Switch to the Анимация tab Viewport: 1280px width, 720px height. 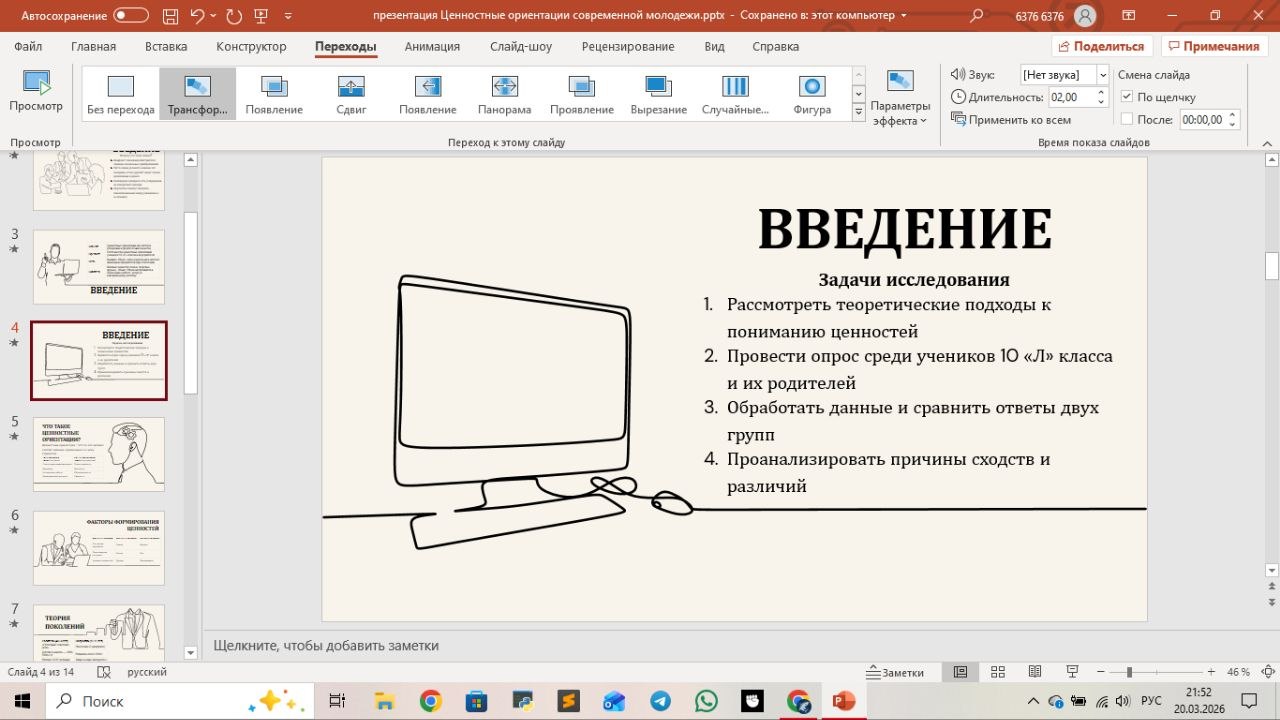tap(432, 46)
